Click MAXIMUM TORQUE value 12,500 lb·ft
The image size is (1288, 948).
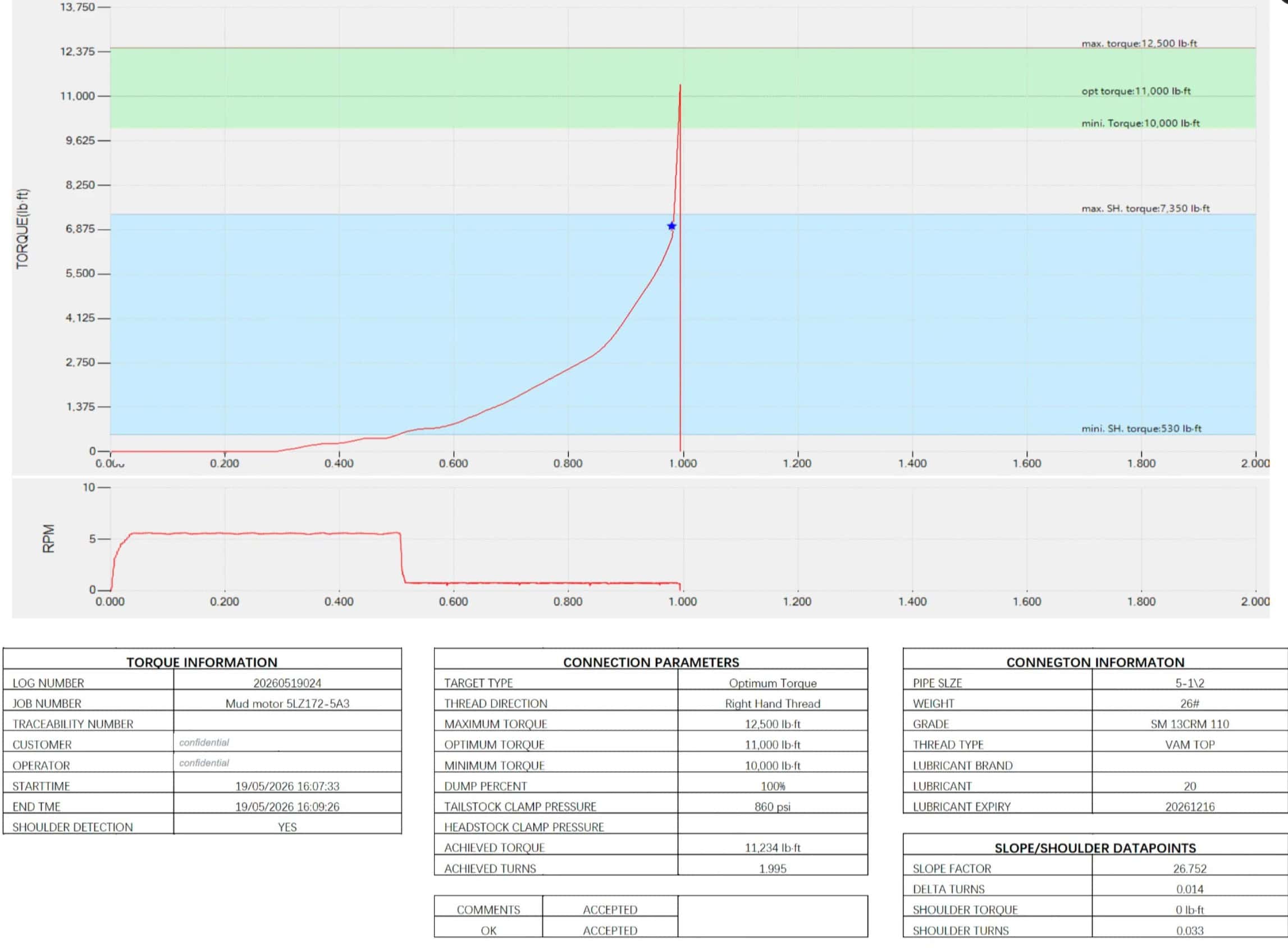point(773,724)
